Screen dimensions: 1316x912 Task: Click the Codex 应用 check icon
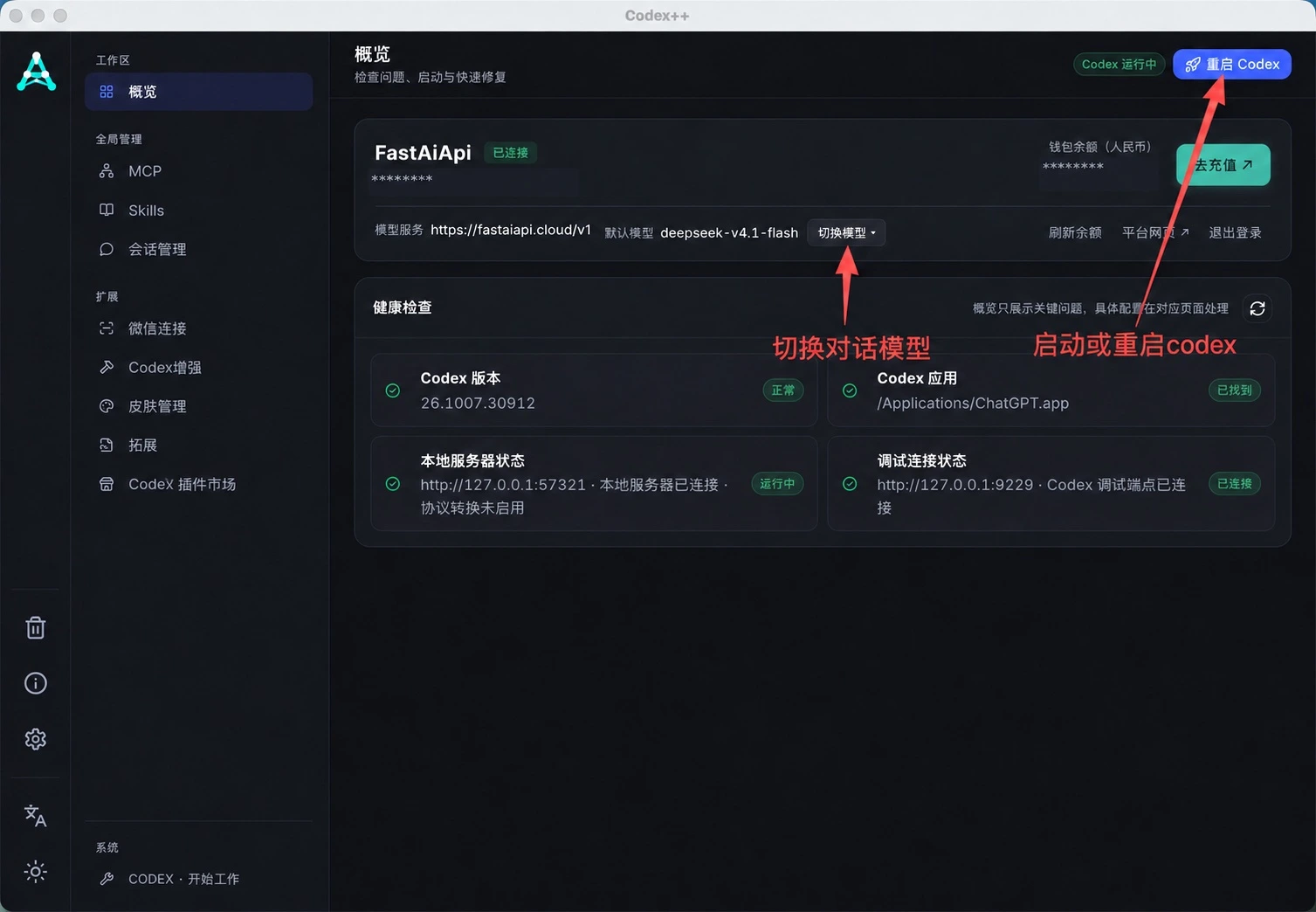tap(850, 390)
